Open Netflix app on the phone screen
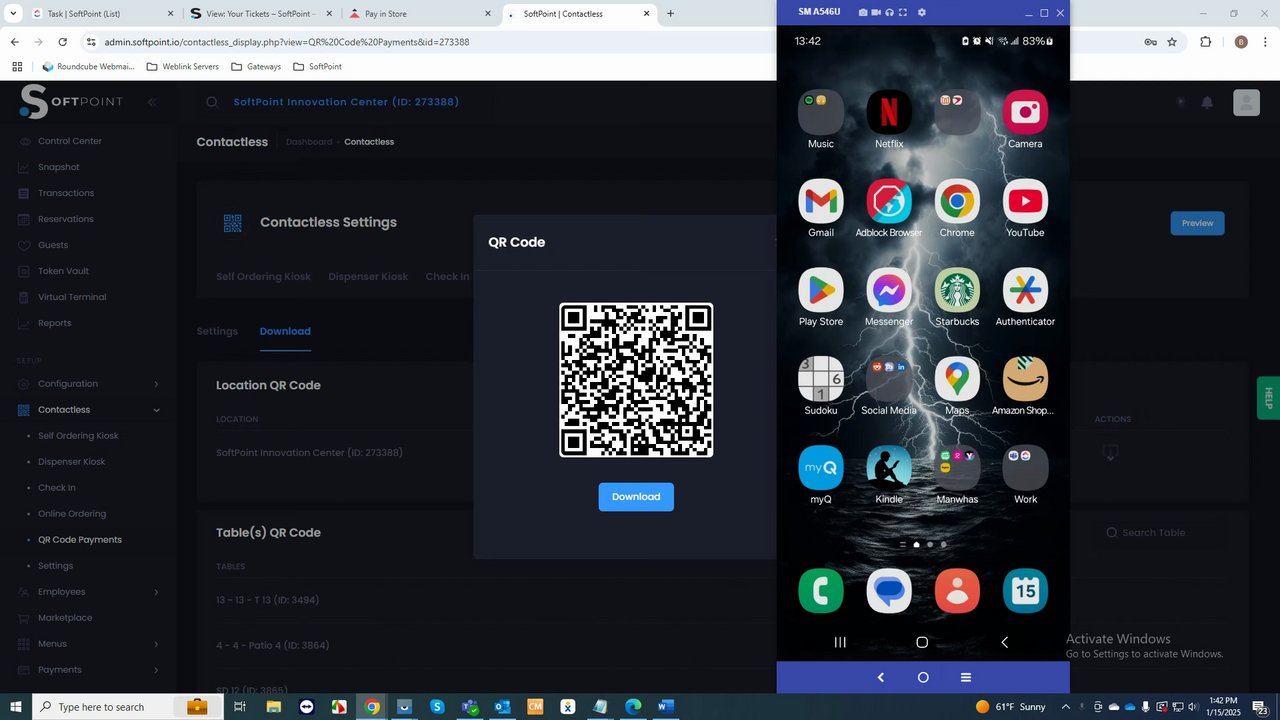The height and width of the screenshot is (720, 1280). (x=889, y=112)
